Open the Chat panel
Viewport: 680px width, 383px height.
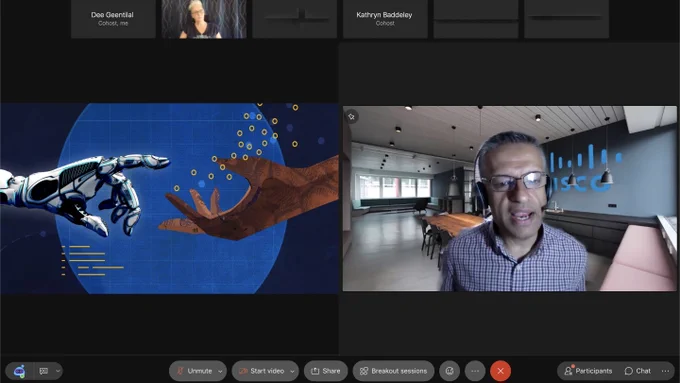point(638,371)
